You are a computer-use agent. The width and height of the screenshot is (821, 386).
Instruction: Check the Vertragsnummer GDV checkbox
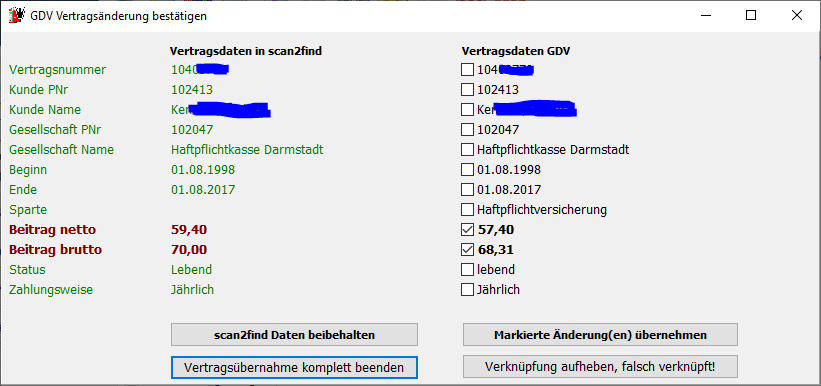pyautogui.click(x=467, y=70)
